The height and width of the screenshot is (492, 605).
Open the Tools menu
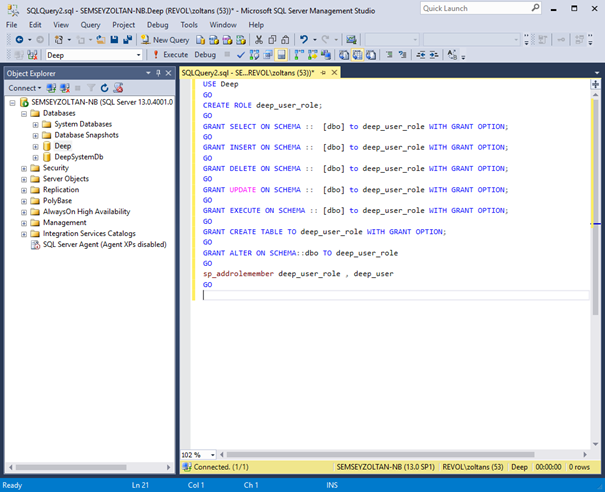pyautogui.click(x=190, y=24)
